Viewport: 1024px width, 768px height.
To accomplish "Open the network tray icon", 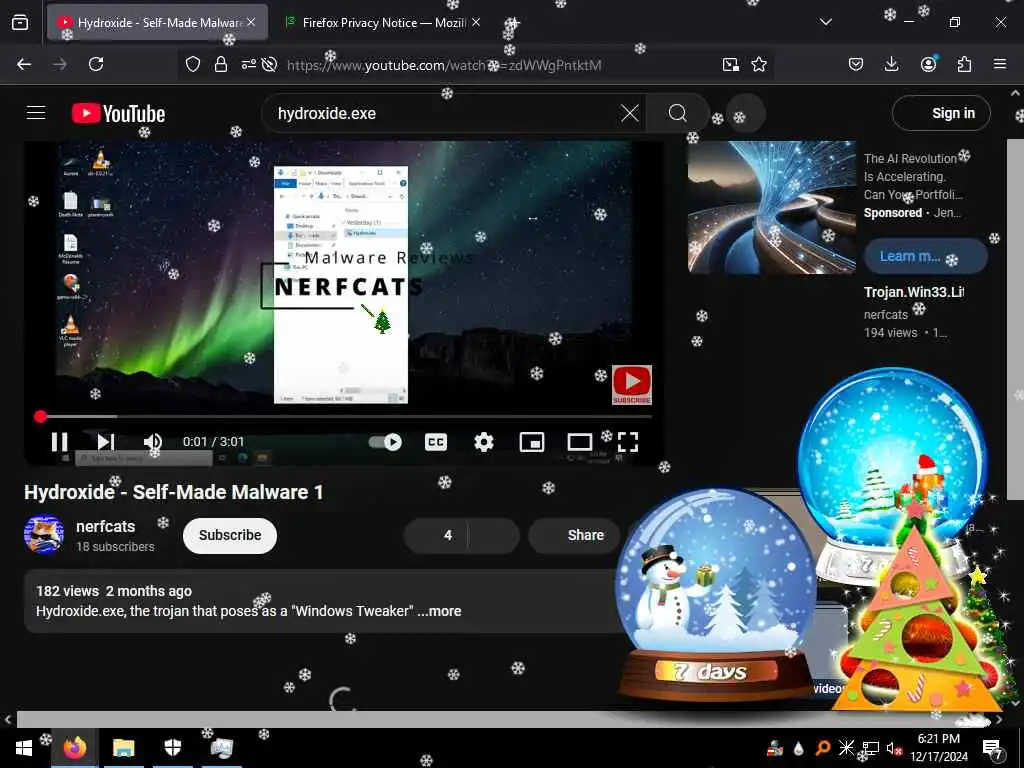I will tap(871, 748).
